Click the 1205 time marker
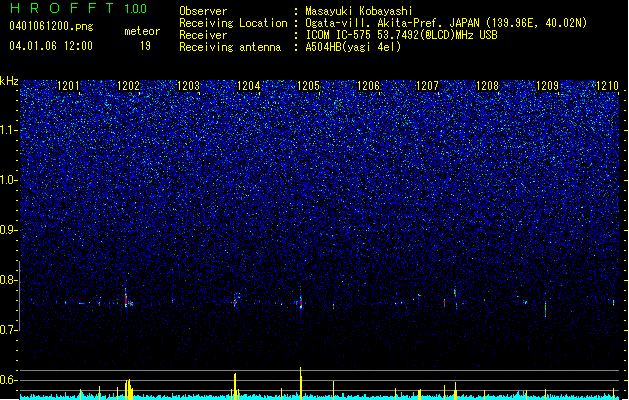The height and width of the screenshot is (400, 629). click(308, 86)
